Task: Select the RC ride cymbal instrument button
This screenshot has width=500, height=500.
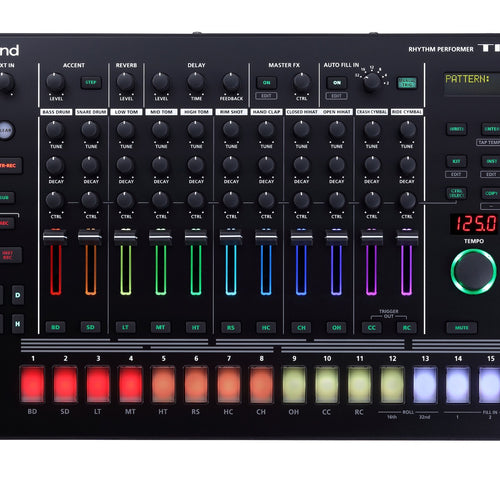Action: point(407,327)
